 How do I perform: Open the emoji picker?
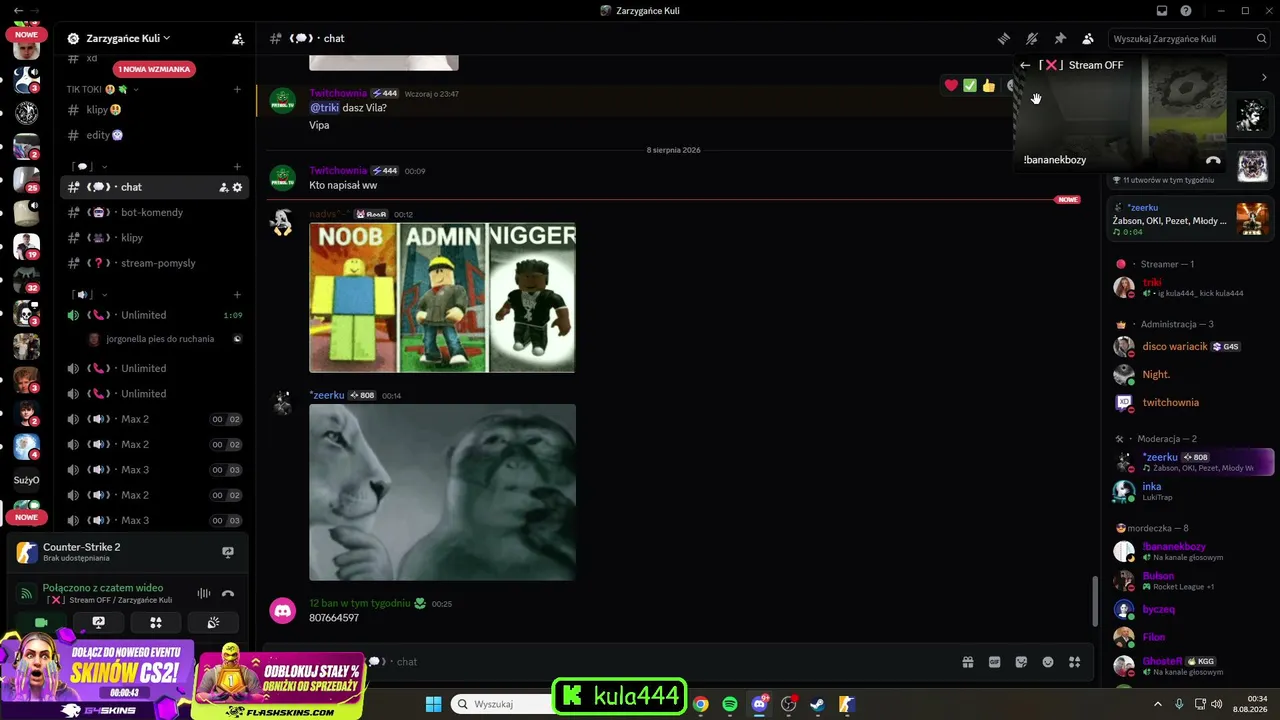[1048, 662]
